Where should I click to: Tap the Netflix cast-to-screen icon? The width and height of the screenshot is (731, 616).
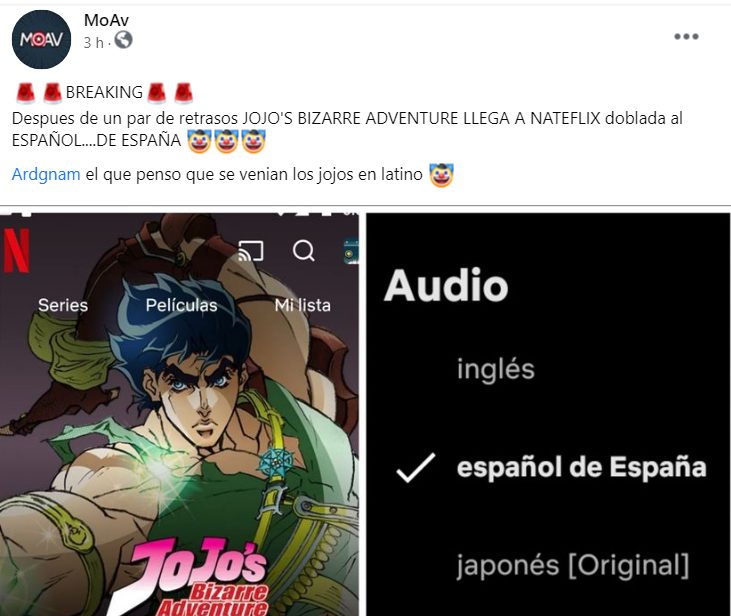pos(251,251)
